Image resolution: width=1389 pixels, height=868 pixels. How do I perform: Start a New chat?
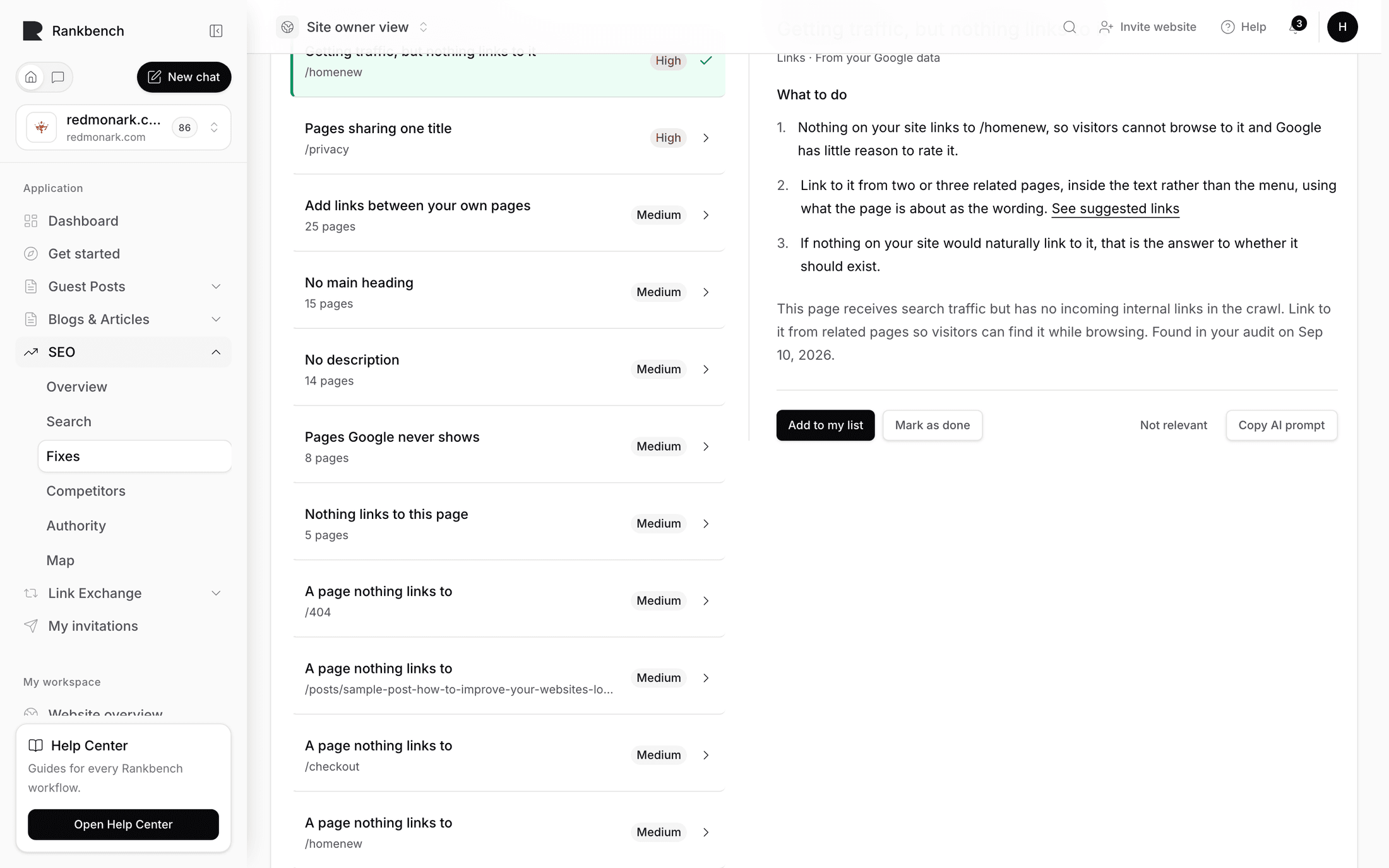tap(184, 77)
